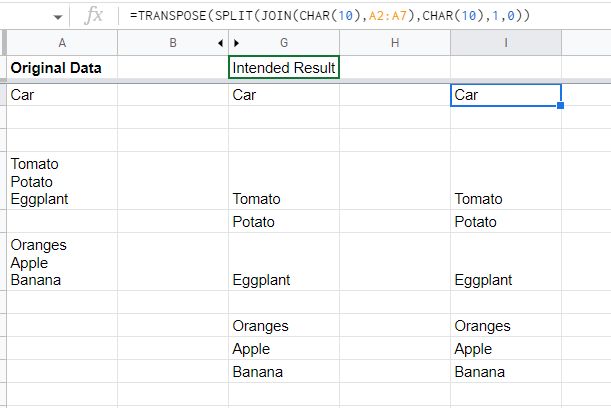611x408 pixels.
Task: Select column A header
Action: (62, 43)
